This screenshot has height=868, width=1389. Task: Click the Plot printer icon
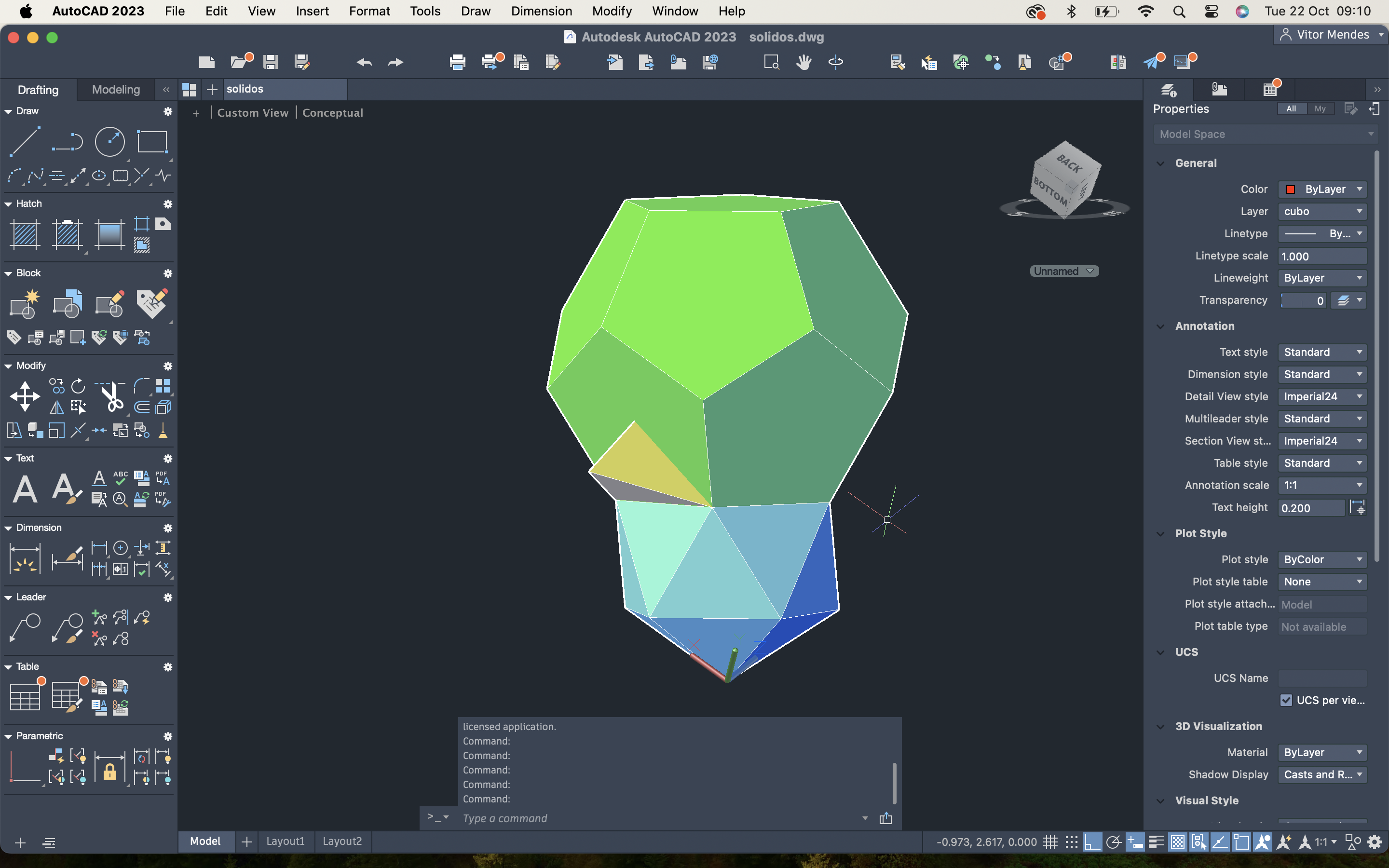tap(457, 62)
